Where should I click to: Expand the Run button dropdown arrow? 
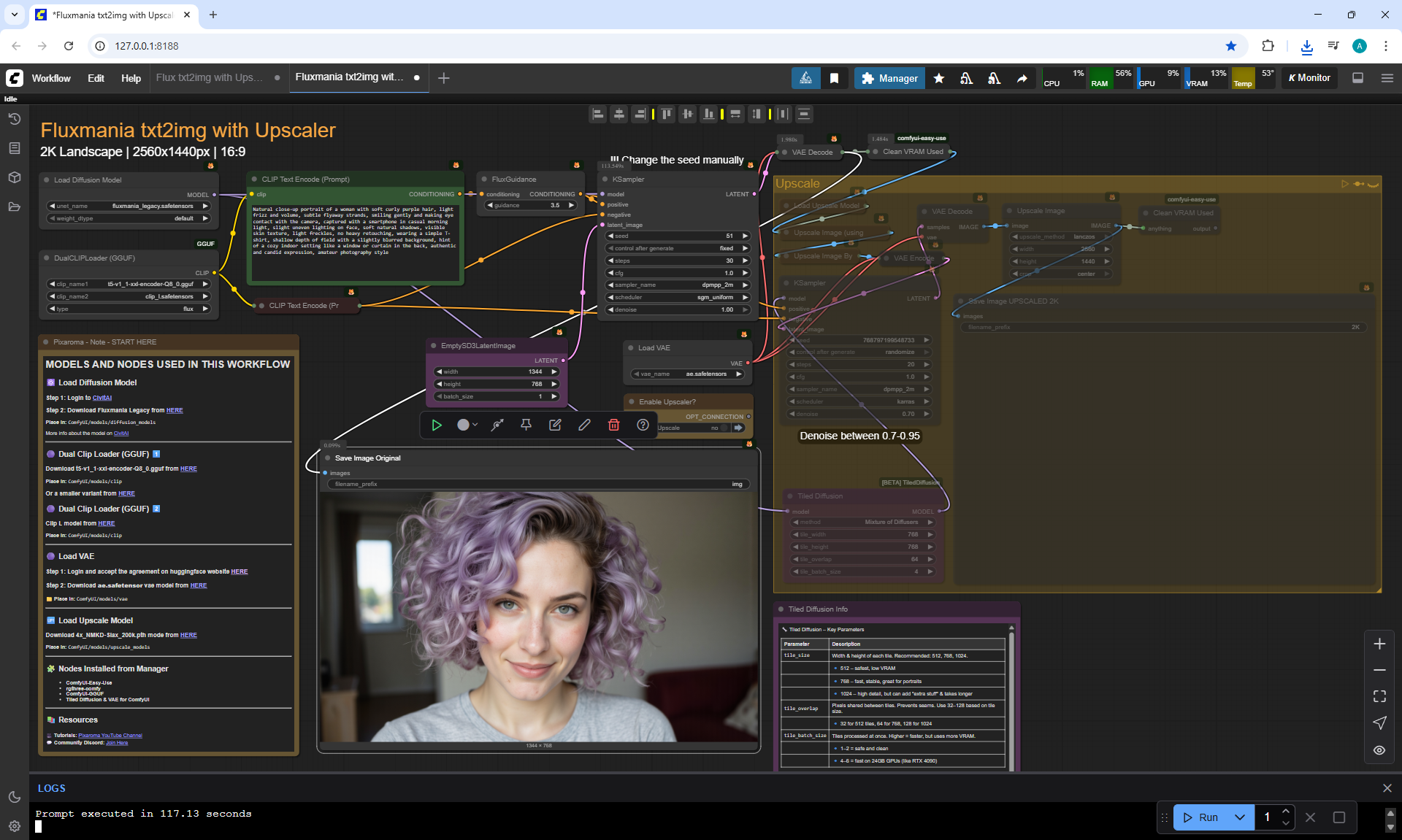click(x=1239, y=817)
